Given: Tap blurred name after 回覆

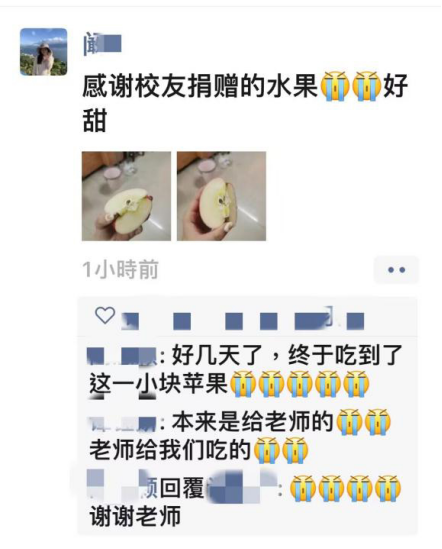Looking at the screenshot, I should coord(242,487).
